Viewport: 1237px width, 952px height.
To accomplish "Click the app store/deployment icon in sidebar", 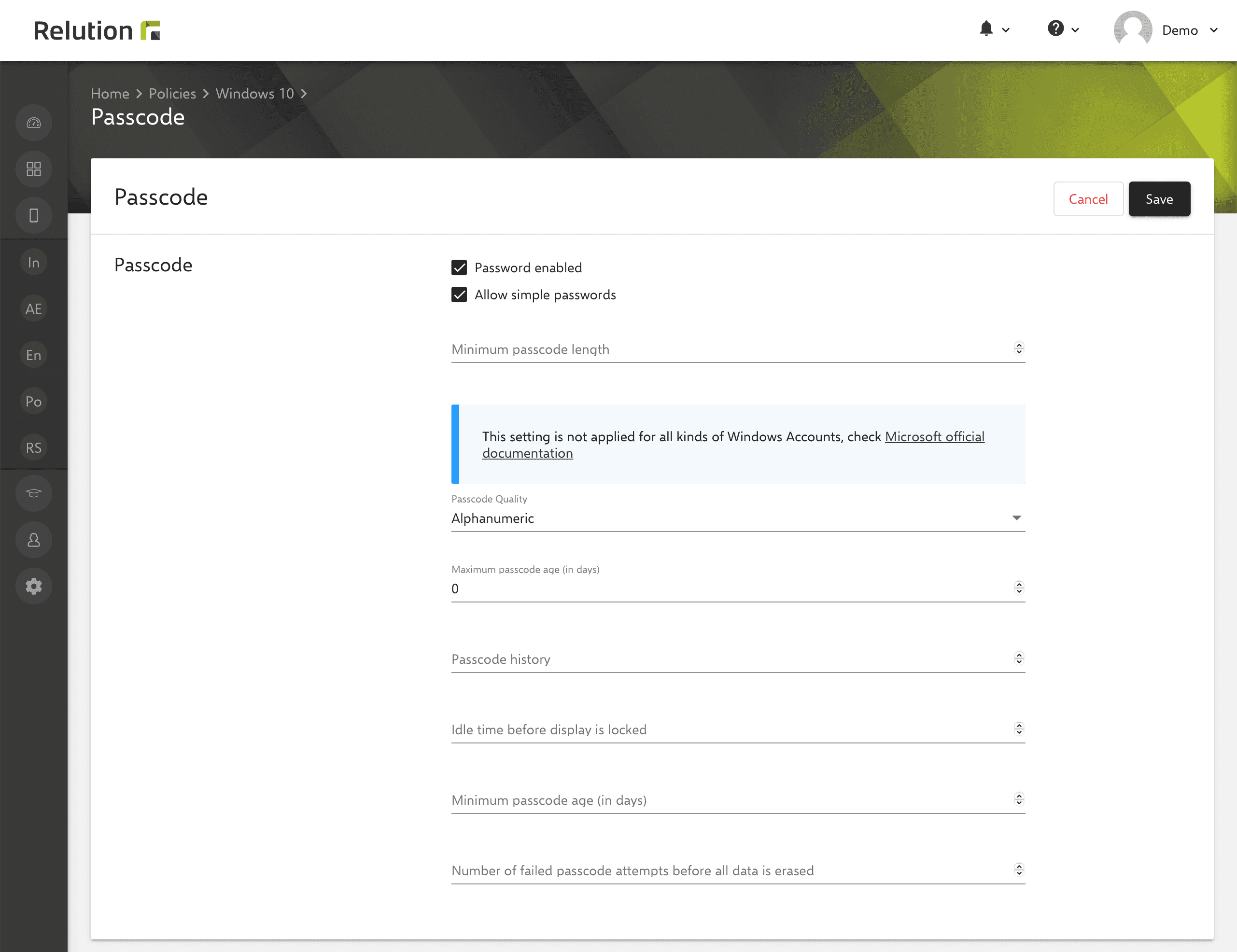I will click(34, 168).
